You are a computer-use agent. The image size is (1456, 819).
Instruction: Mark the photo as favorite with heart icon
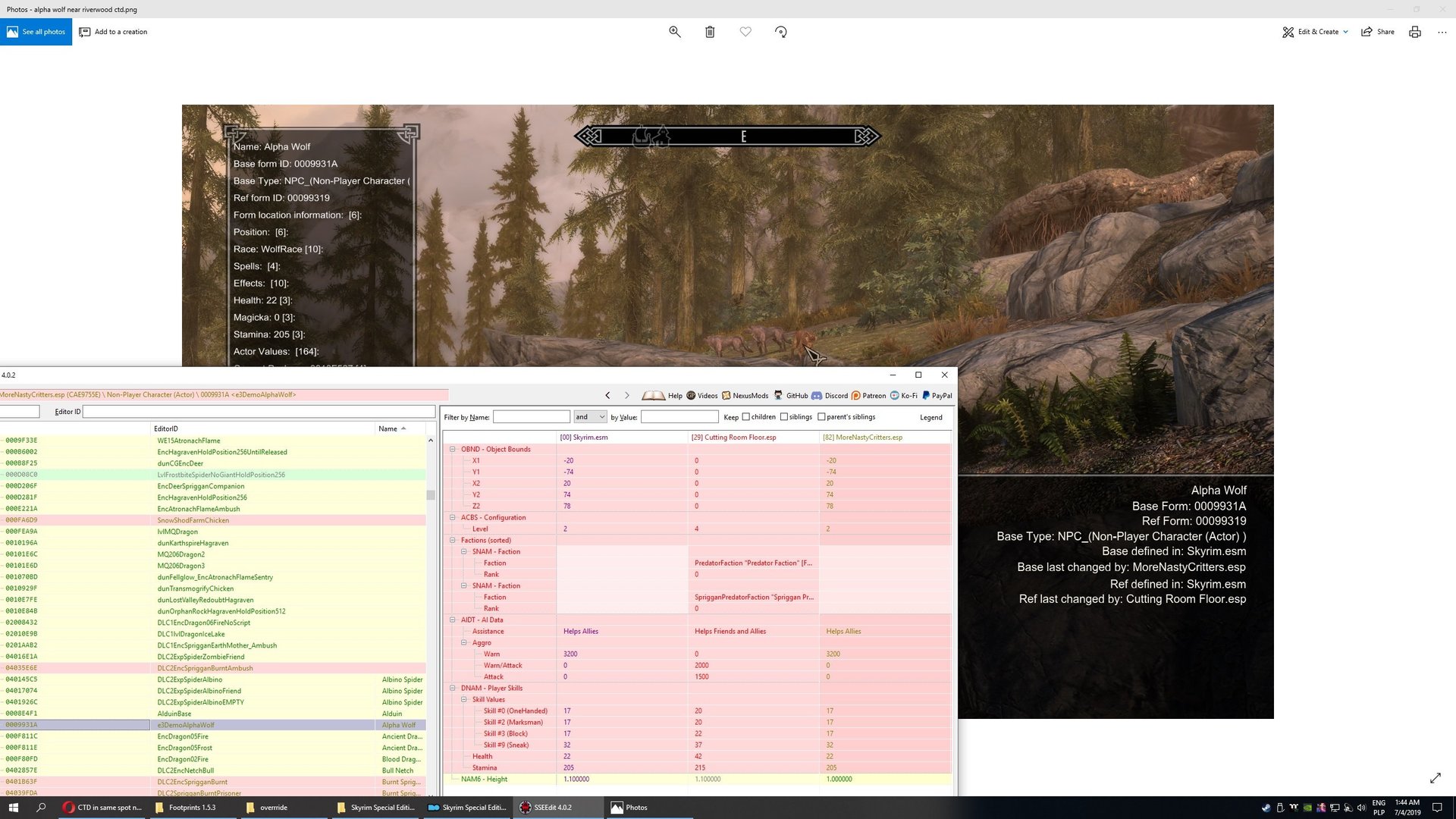[x=745, y=32]
